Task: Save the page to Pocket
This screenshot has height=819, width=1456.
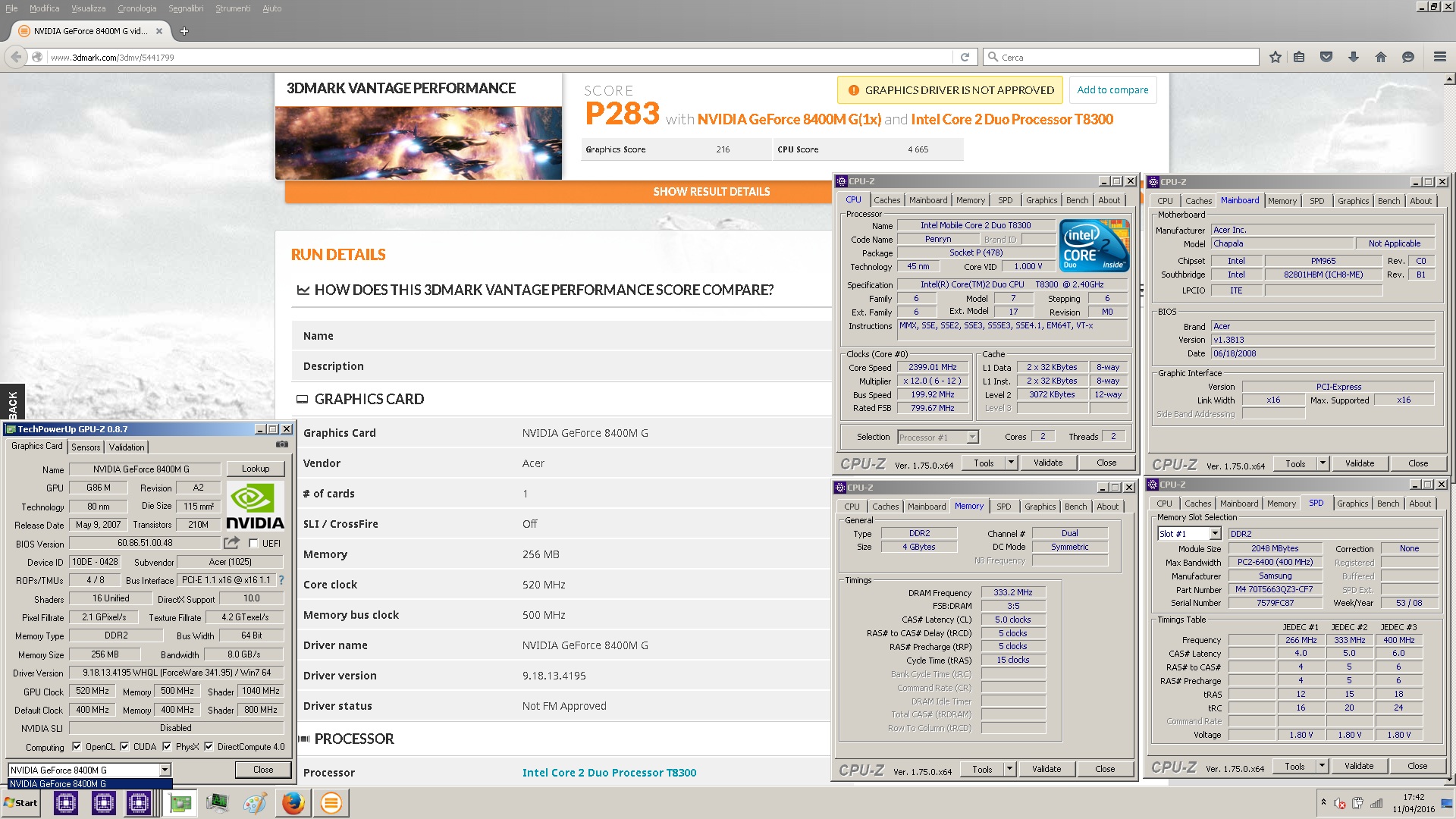Action: [1326, 57]
